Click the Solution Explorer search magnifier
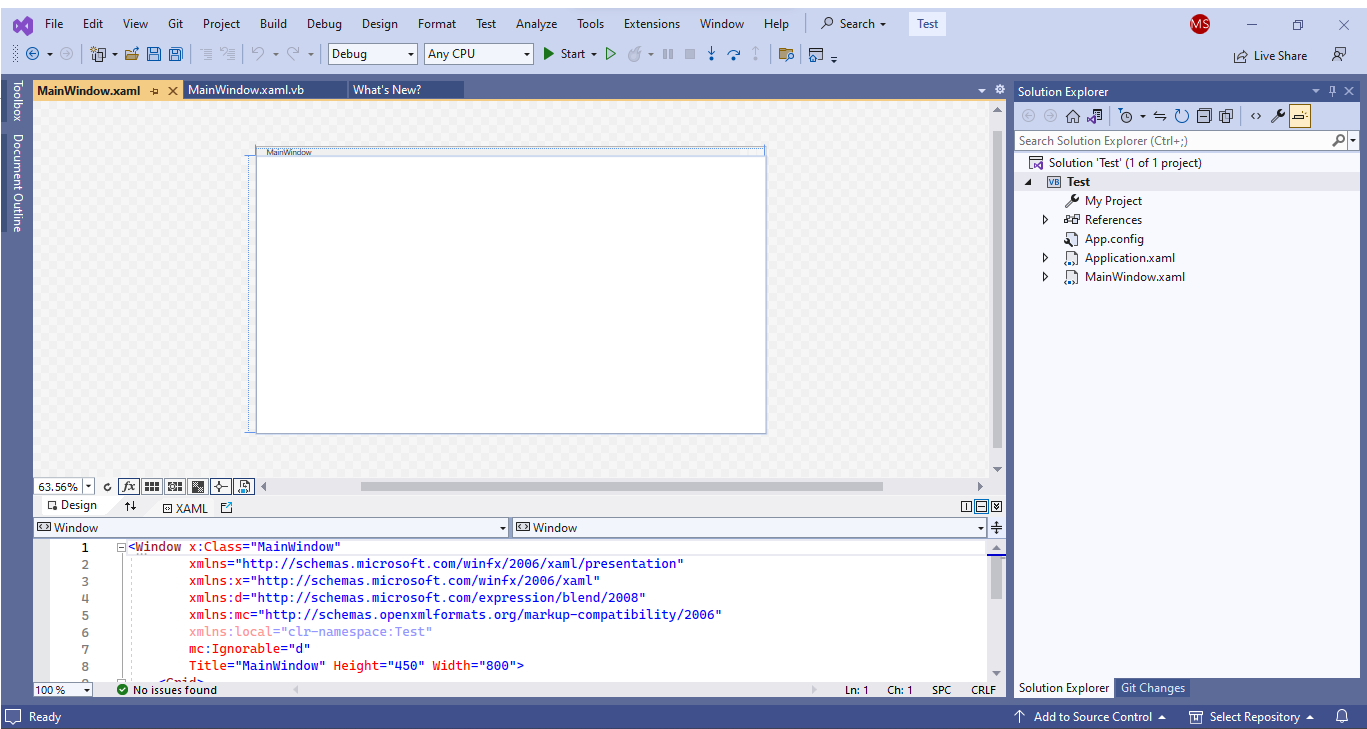Viewport: 1367px width, 729px height. coord(1339,141)
